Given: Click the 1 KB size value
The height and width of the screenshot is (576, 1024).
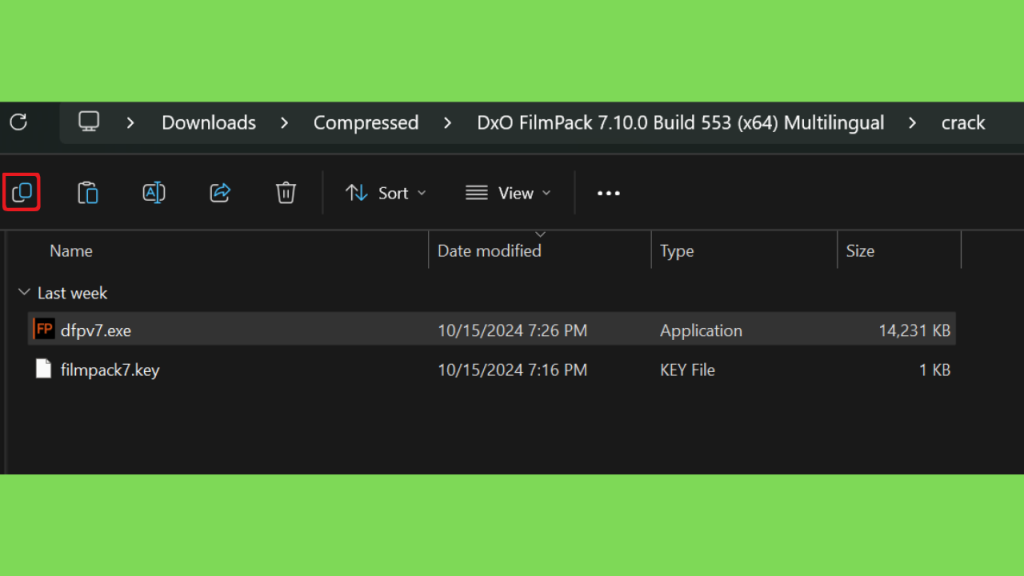Looking at the screenshot, I should click(935, 370).
